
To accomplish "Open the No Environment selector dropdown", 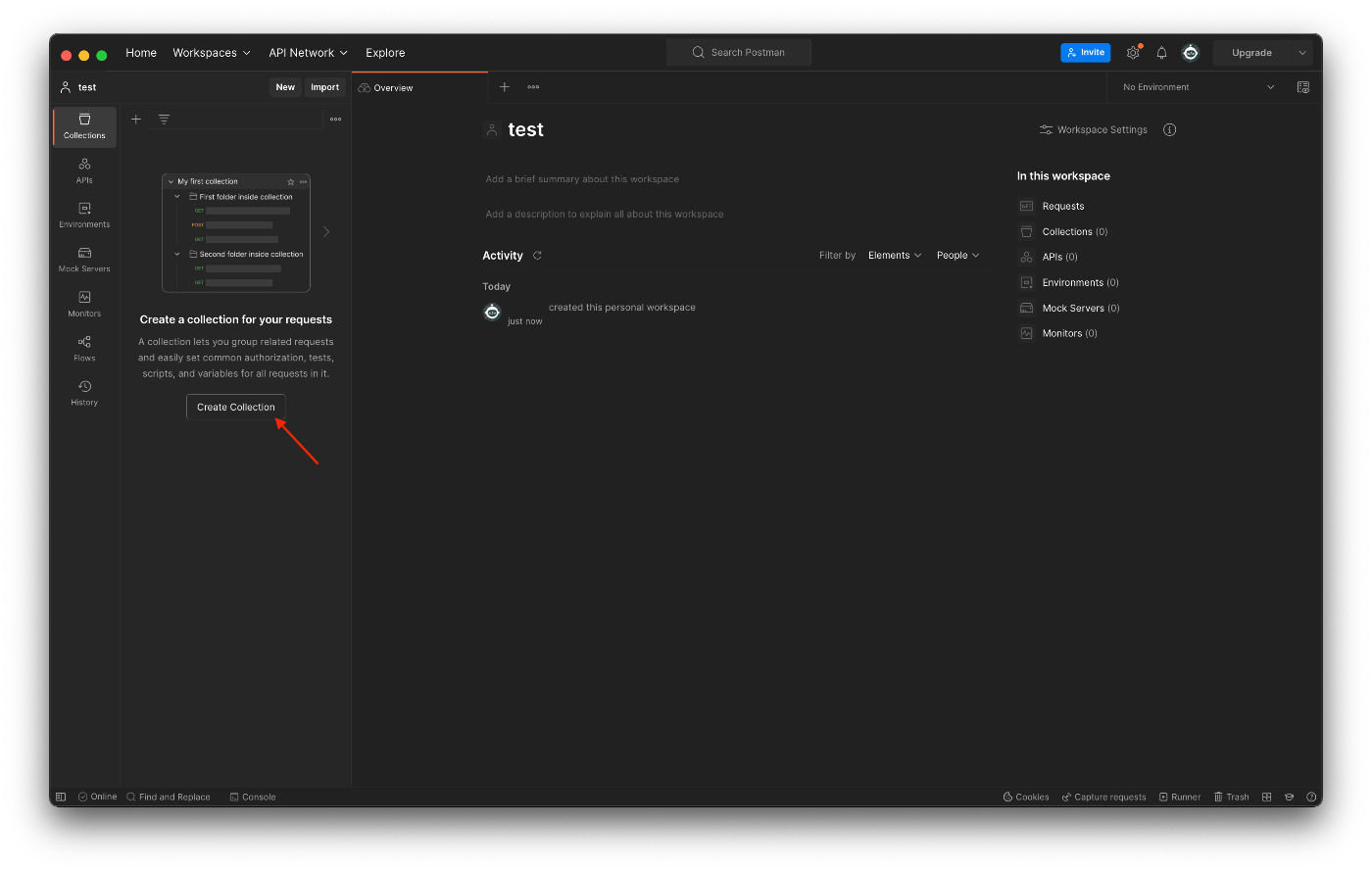I will [x=1199, y=87].
